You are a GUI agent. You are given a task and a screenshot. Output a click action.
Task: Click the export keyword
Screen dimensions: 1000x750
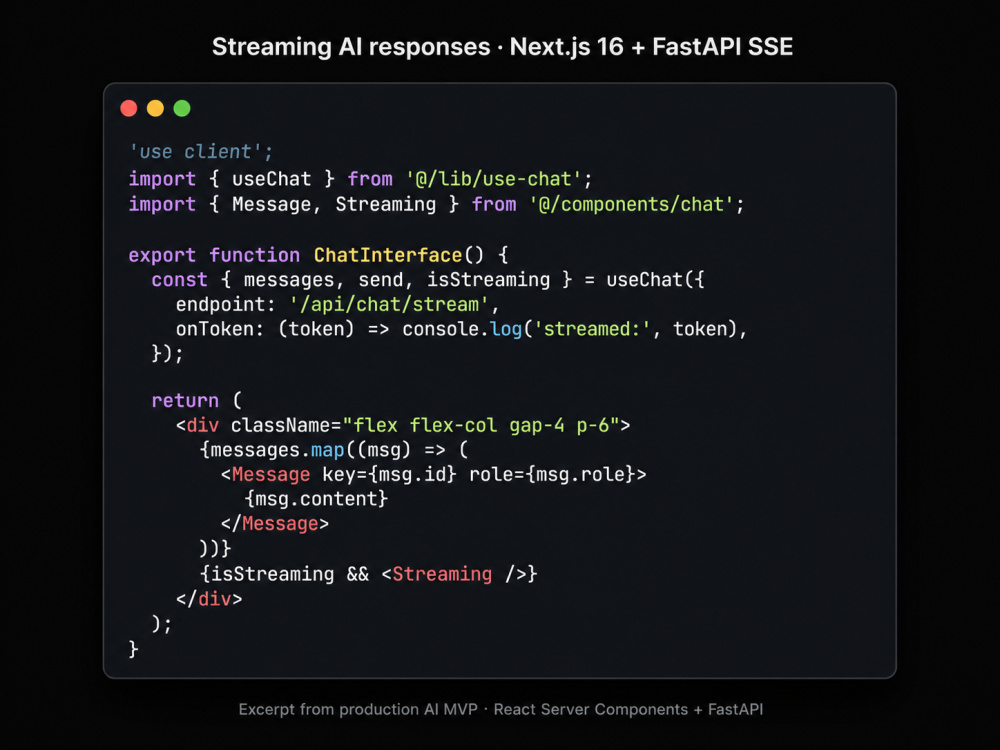pyautogui.click(x=162, y=255)
